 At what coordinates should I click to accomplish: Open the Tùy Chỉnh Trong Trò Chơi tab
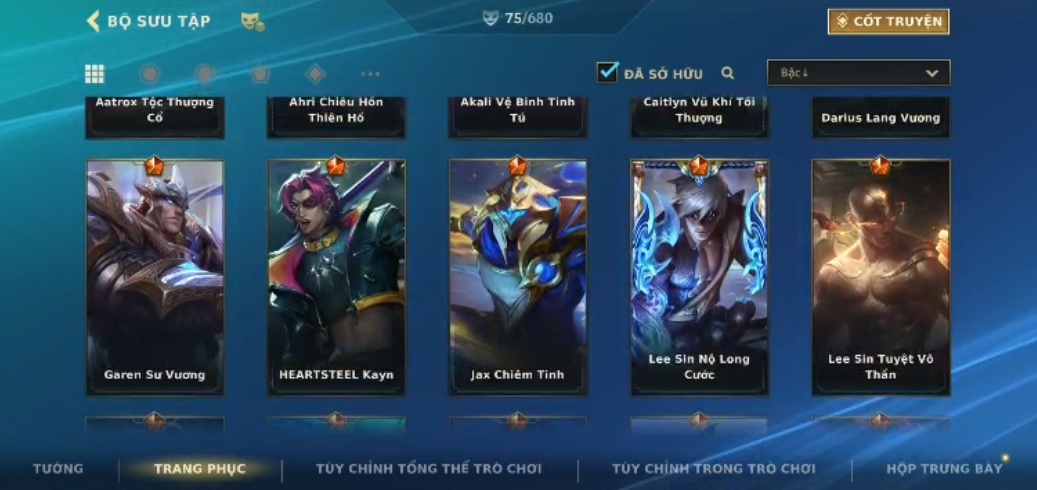click(714, 469)
